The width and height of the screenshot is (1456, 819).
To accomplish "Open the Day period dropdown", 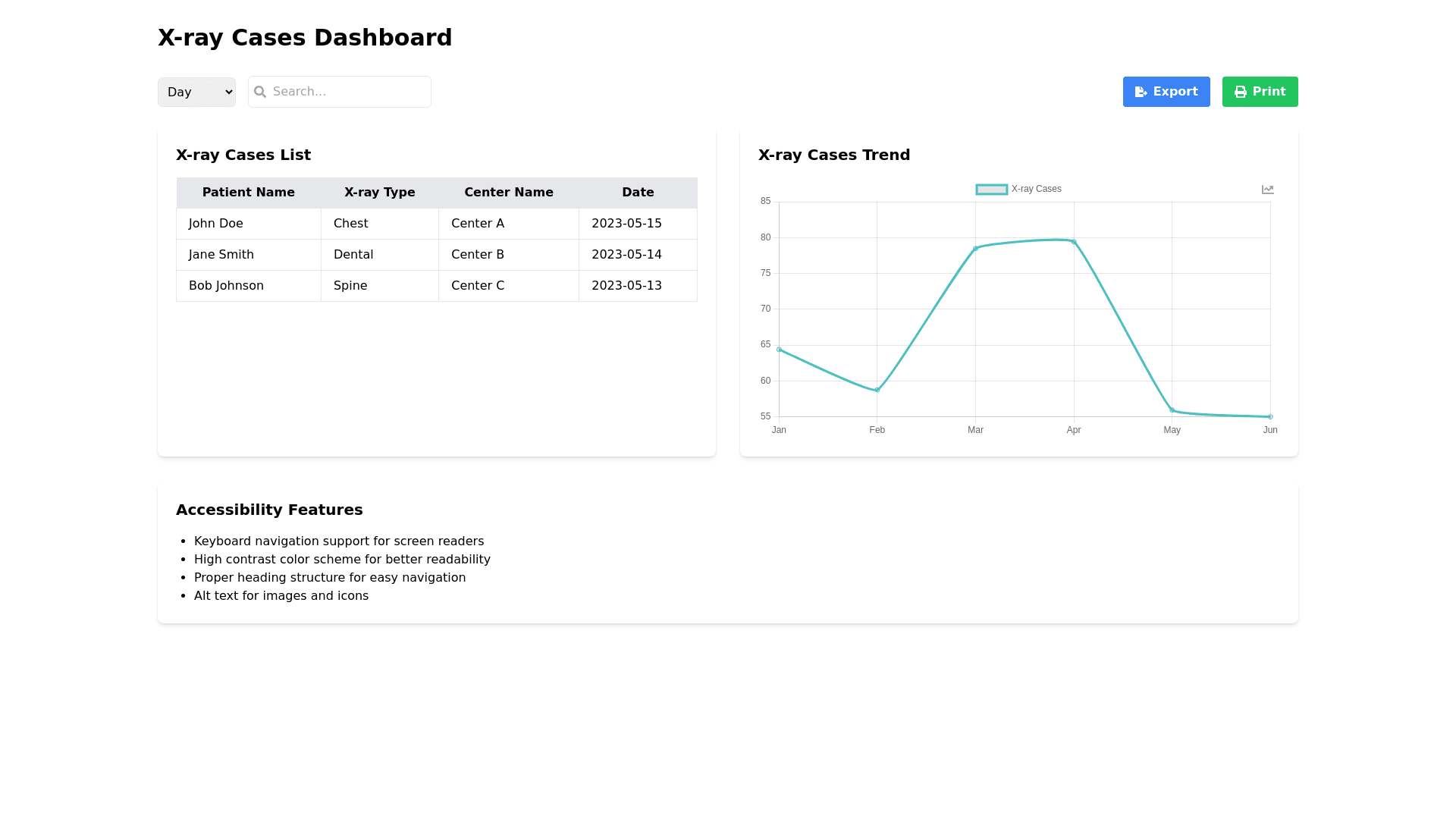I will 196,92.
